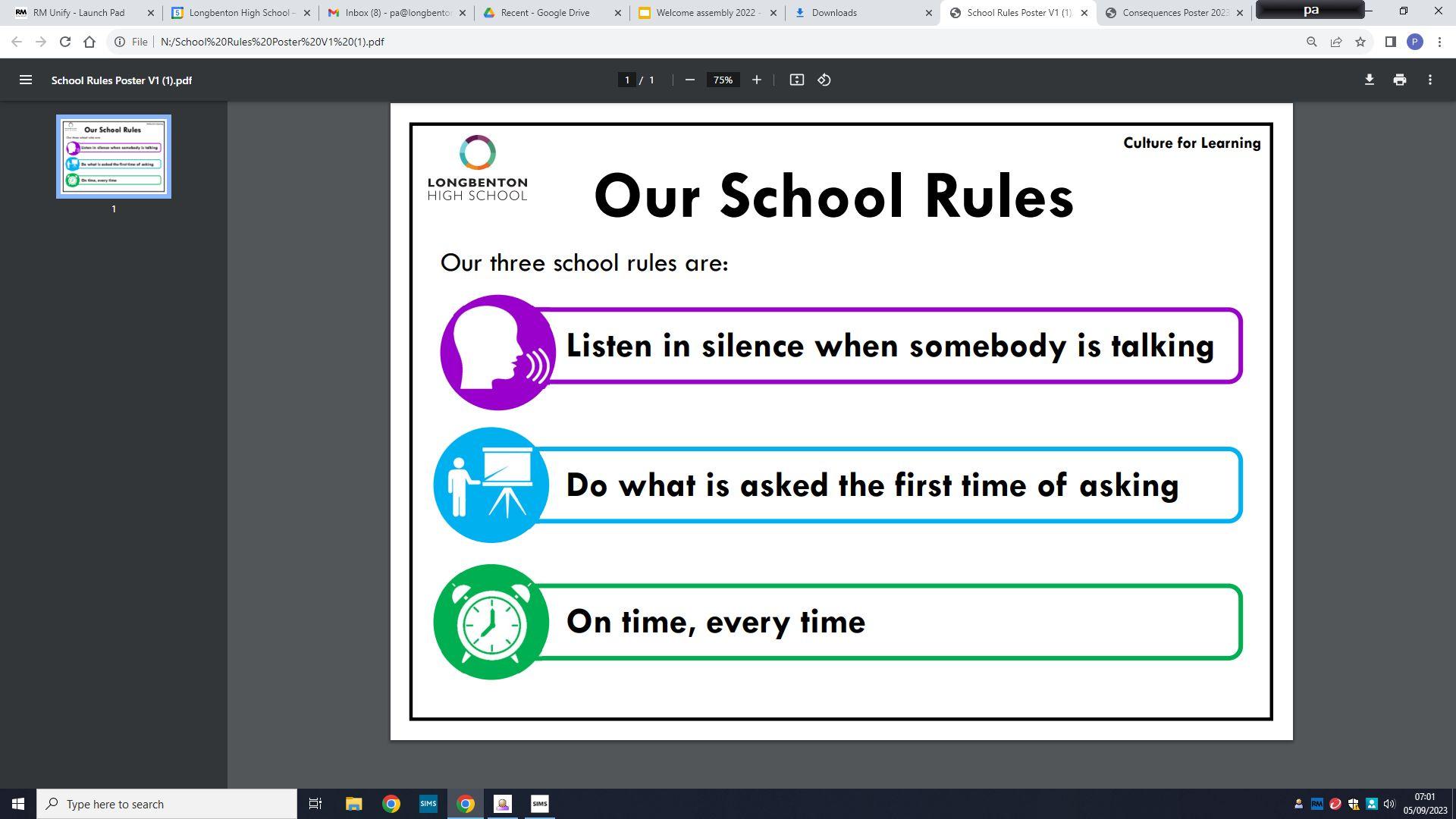This screenshot has width=1456, height=819.
Task: Toggle the Chrome side panel
Action: (1390, 42)
